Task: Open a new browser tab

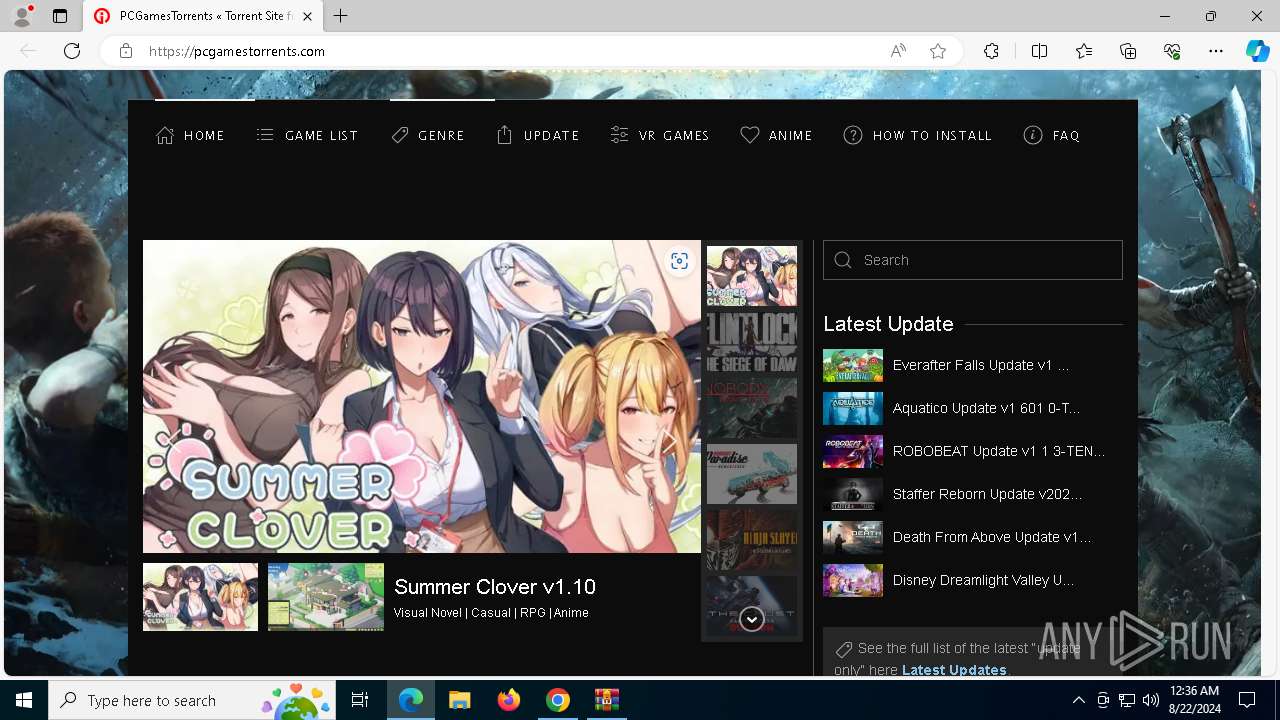Action: click(341, 16)
